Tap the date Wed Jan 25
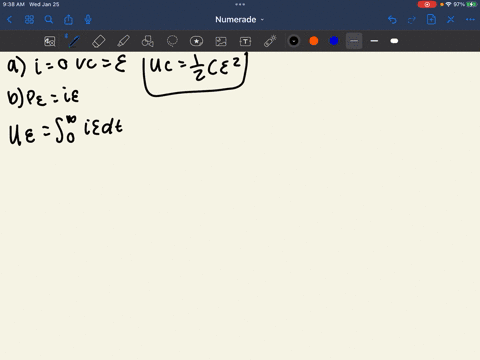Screen dimensions: 480x360 coord(44,4)
